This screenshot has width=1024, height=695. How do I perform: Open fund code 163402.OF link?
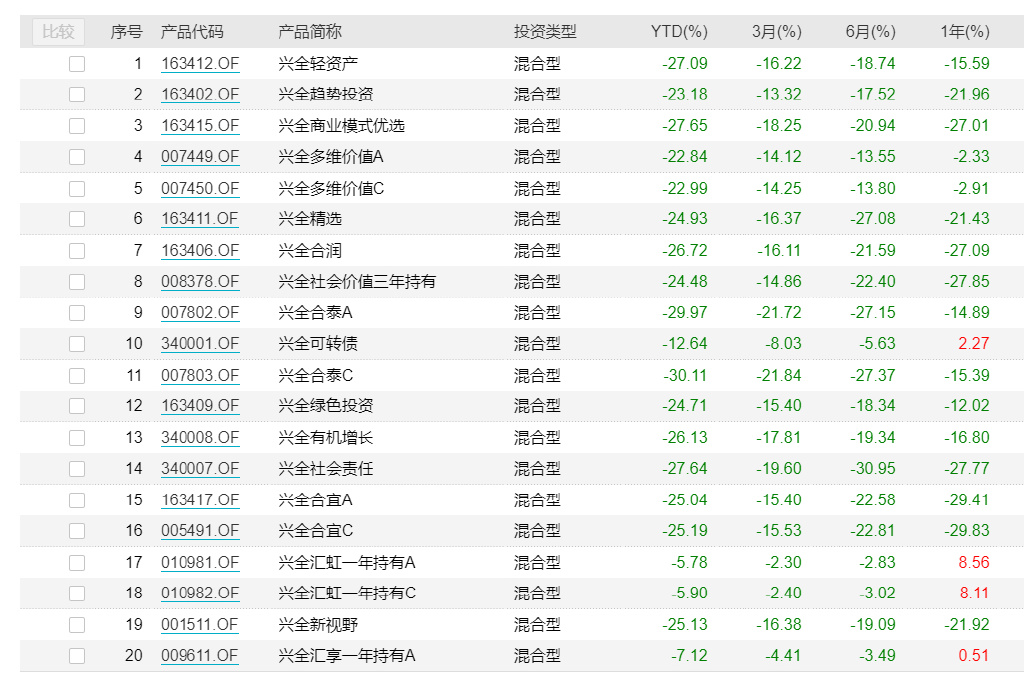click(x=200, y=94)
